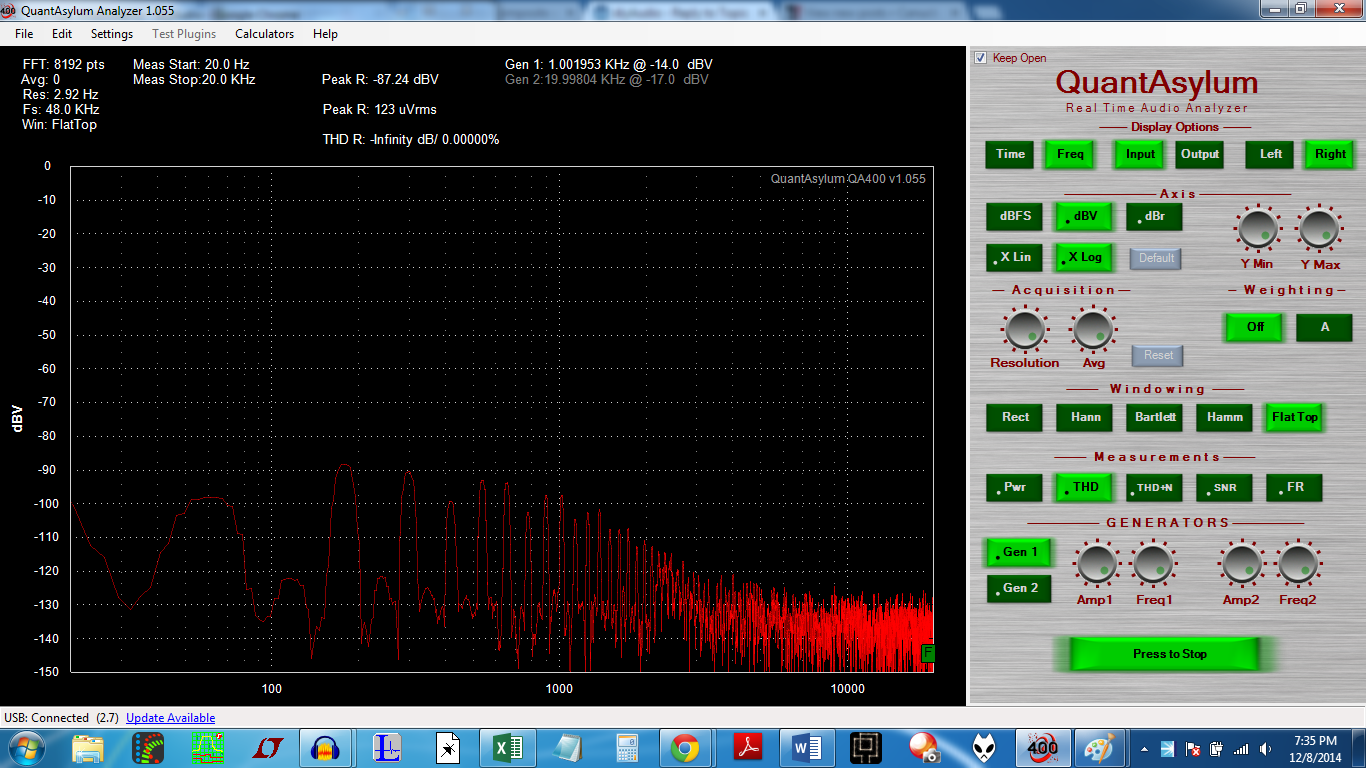Select dBr axis units

(1155, 216)
